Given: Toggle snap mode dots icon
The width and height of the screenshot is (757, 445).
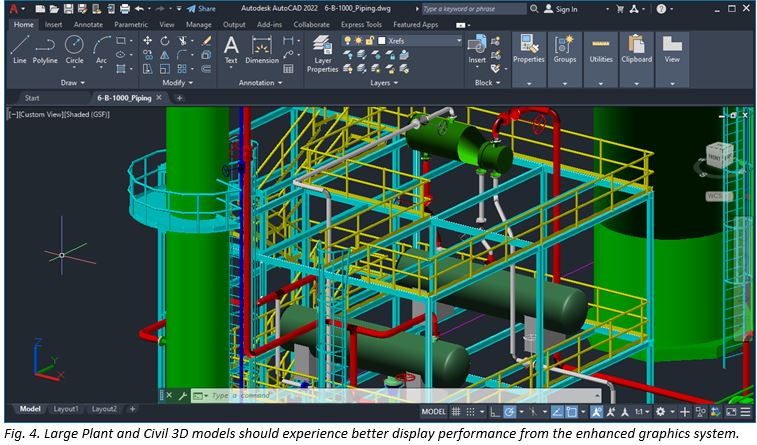Looking at the screenshot, I should 470,412.
